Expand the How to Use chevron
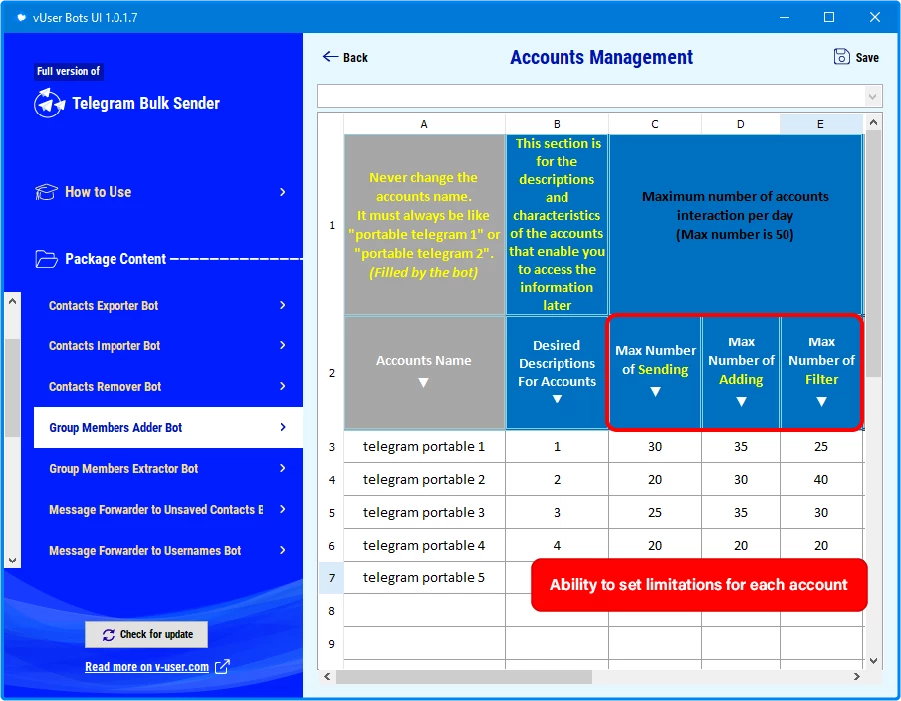 pyautogui.click(x=283, y=192)
